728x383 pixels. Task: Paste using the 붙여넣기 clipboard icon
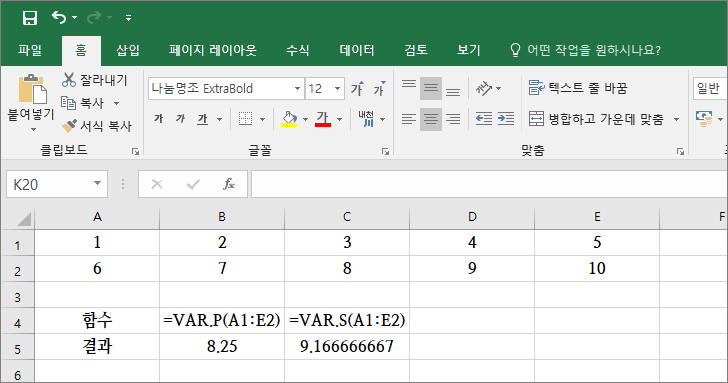32,89
